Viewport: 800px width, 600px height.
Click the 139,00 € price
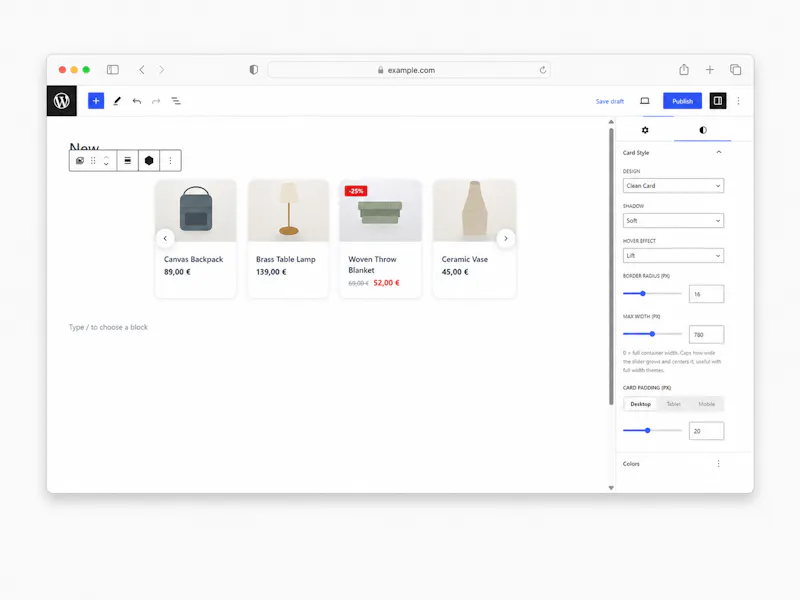coord(271,272)
